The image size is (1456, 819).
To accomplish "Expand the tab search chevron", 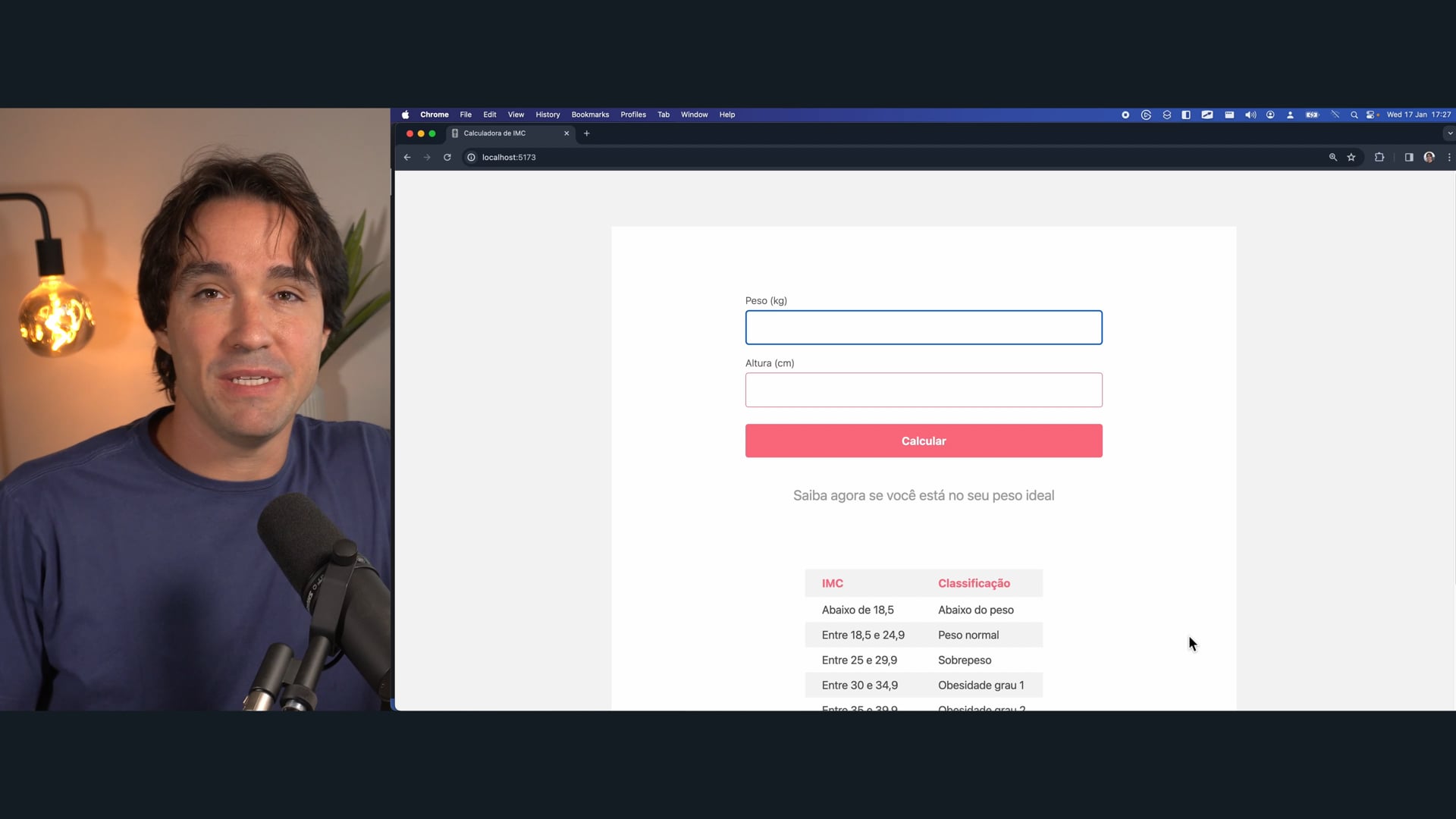I will click(x=1450, y=133).
